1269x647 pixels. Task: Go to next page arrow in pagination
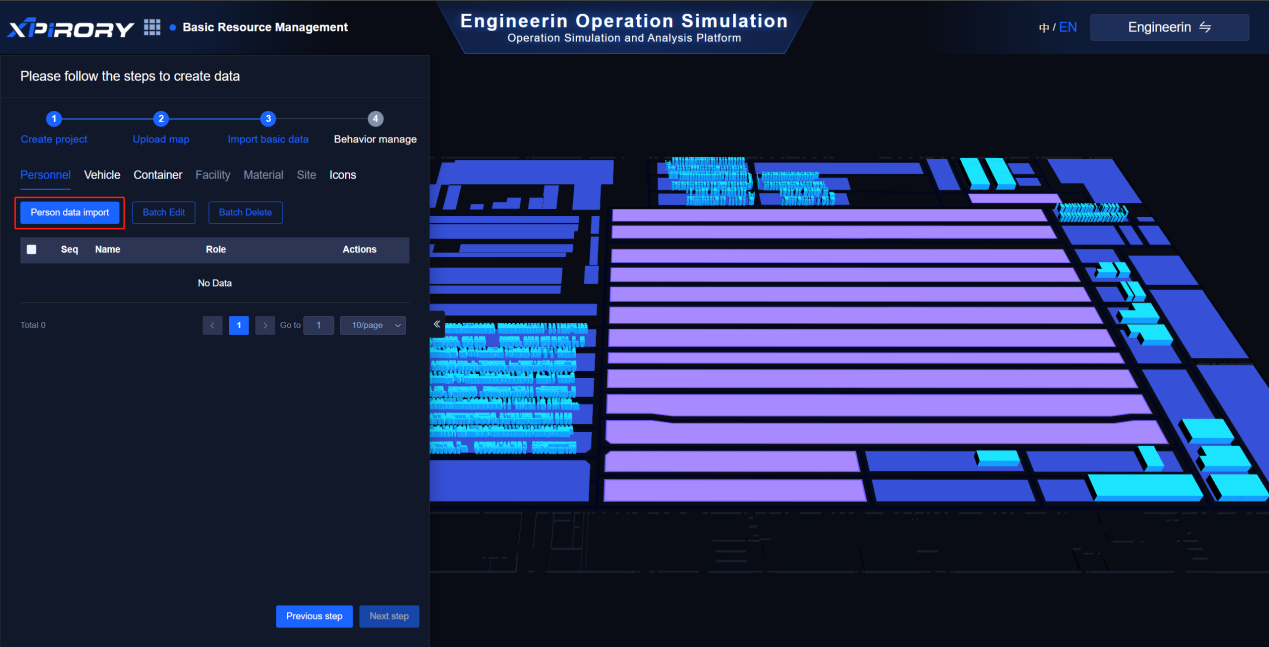pyautogui.click(x=265, y=325)
